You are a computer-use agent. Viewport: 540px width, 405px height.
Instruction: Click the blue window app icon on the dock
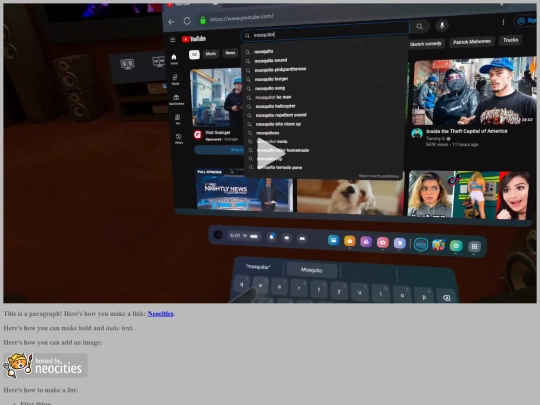pos(333,240)
